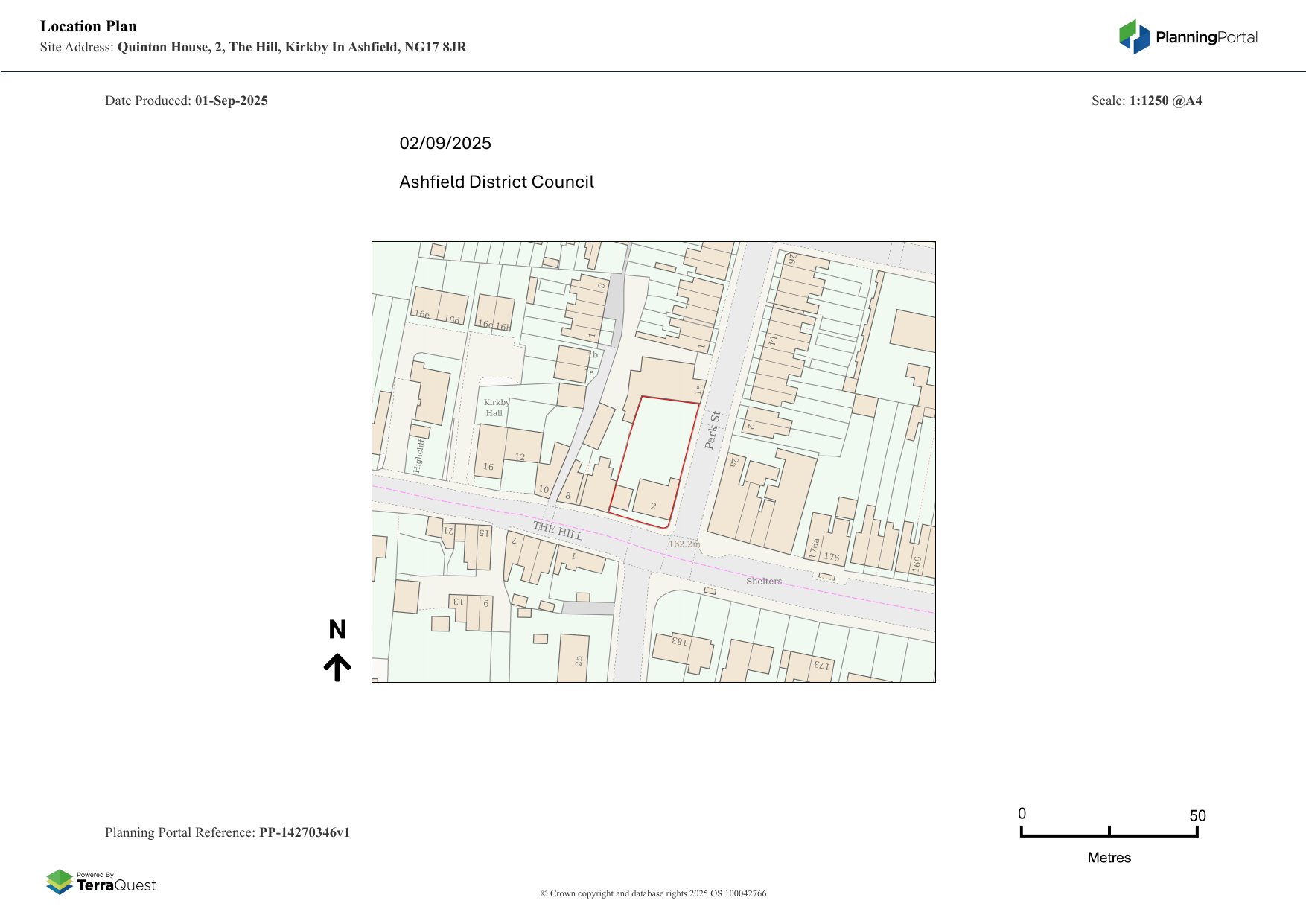Click the Metres label under the scale bar
The image size is (1306, 924).
pyautogui.click(x=1109, y=858)
